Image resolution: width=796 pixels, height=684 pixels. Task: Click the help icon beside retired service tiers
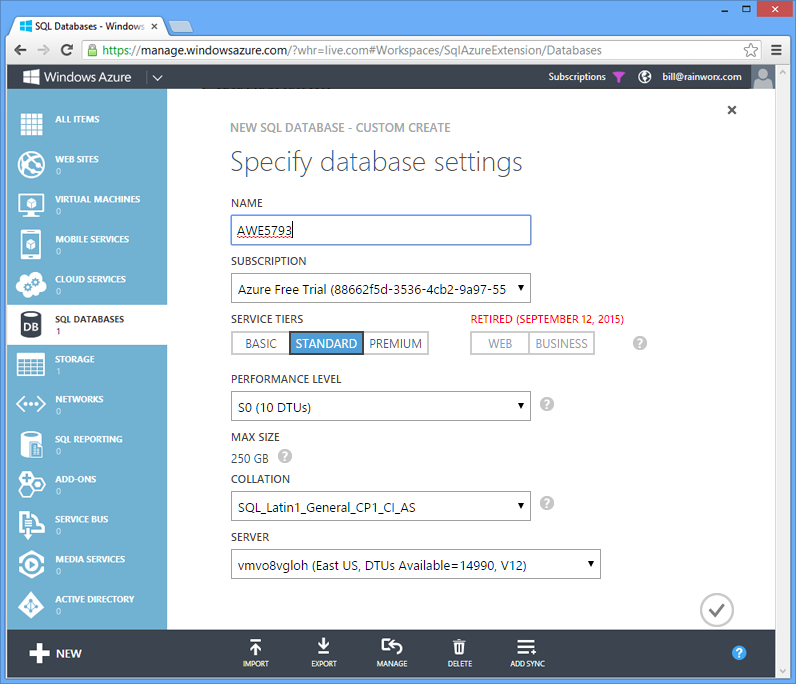tap(640, 343)
